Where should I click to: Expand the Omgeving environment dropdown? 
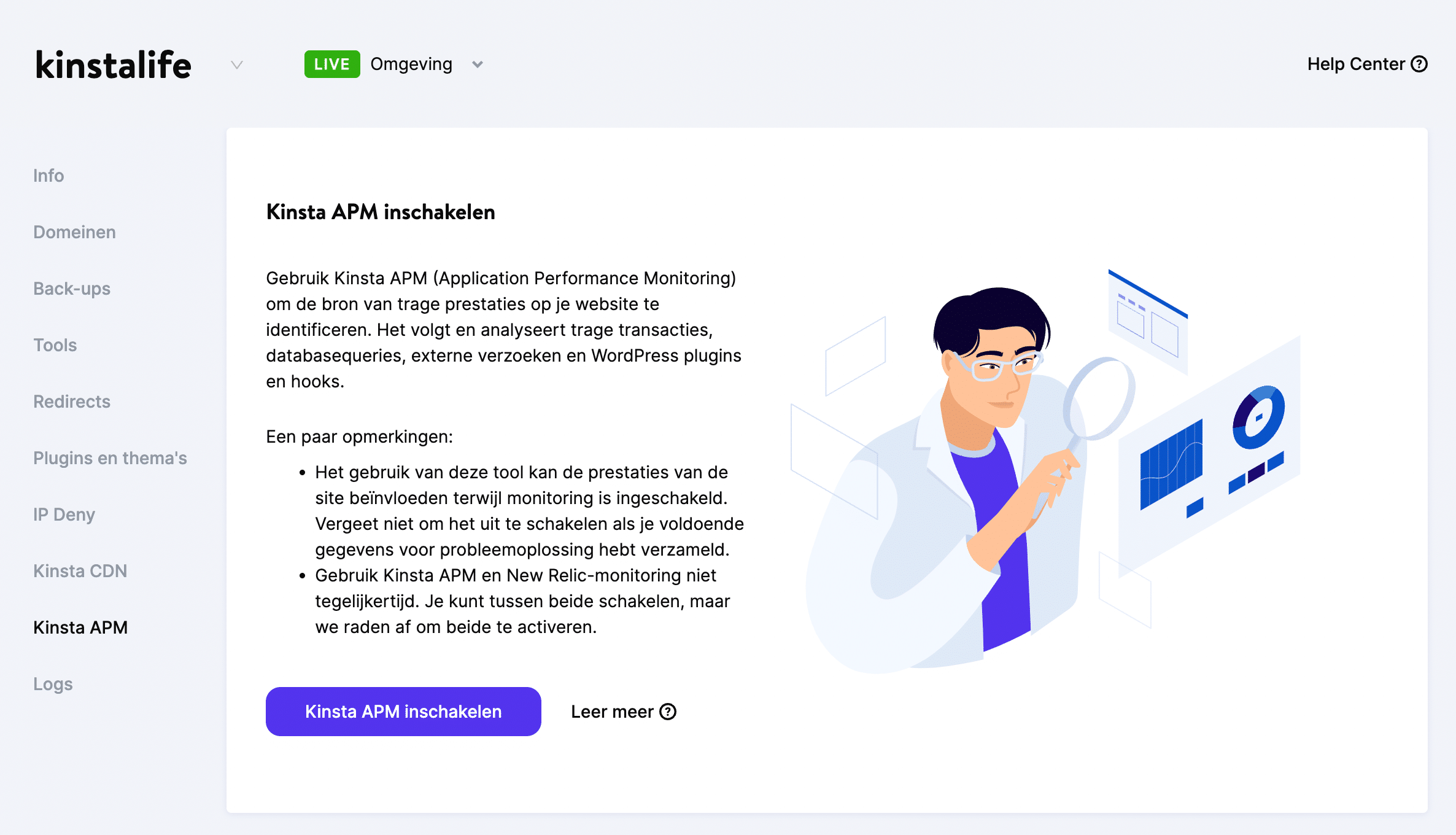point(478,64)
